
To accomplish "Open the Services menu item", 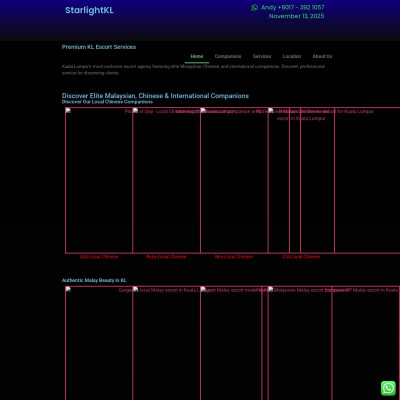I will (262, 56).
